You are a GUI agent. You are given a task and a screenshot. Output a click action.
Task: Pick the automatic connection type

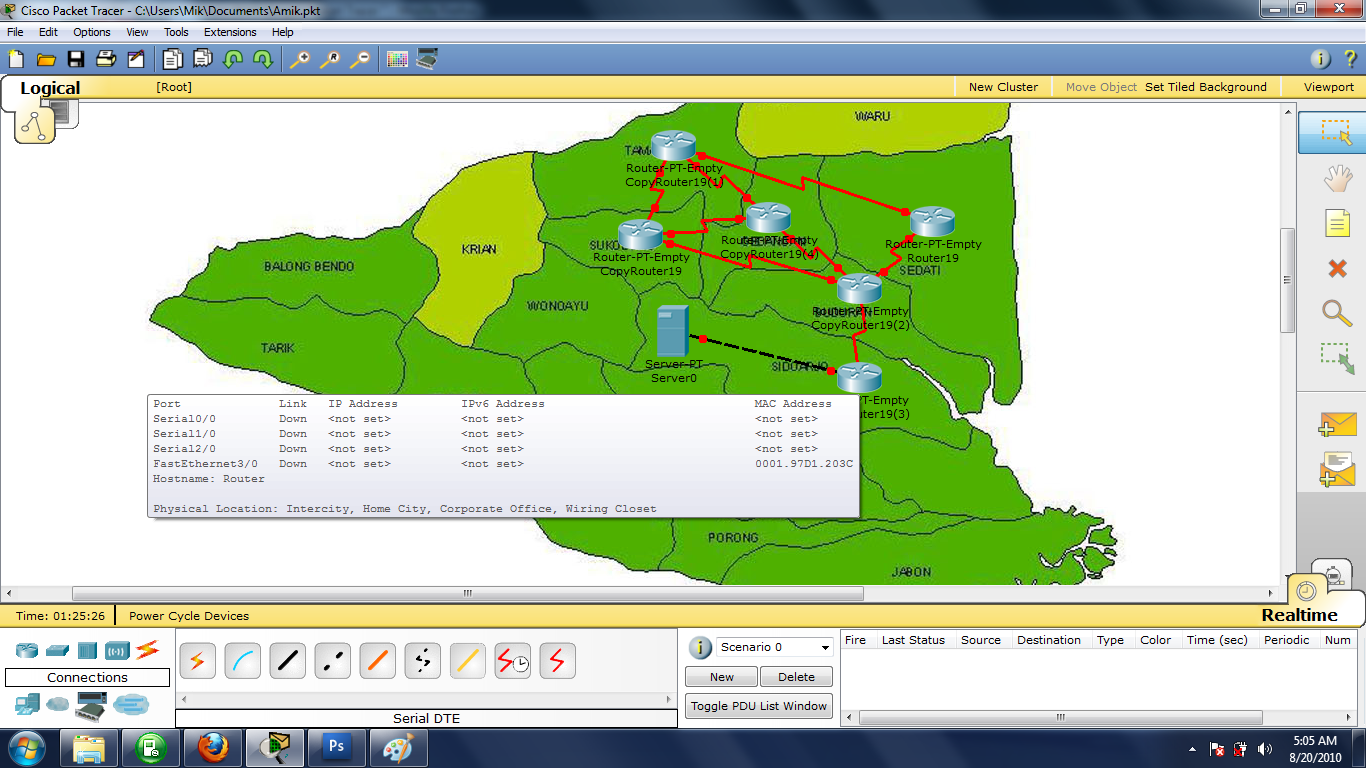pyautogui.click(x=197, y=661)
